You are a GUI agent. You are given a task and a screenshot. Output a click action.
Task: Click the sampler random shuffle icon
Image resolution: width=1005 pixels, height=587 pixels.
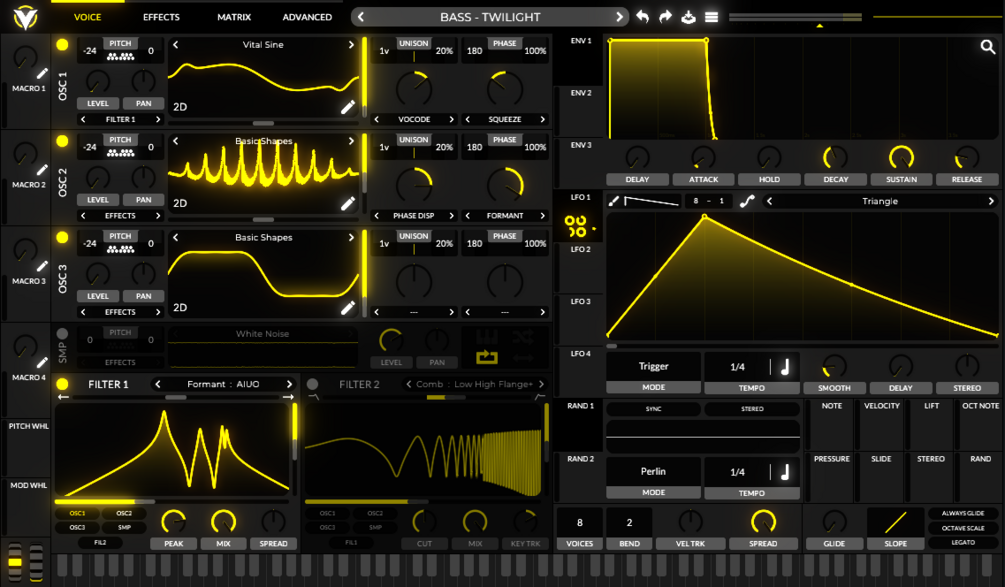tap(523, 336)
